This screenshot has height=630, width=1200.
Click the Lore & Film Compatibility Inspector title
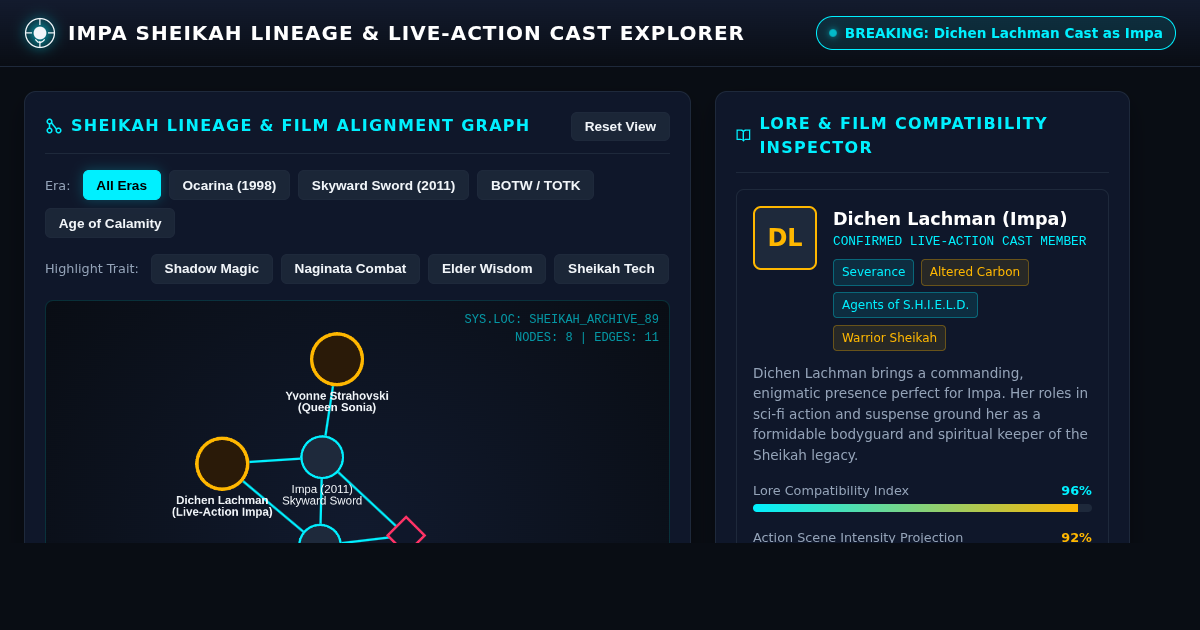coord(903,136)
